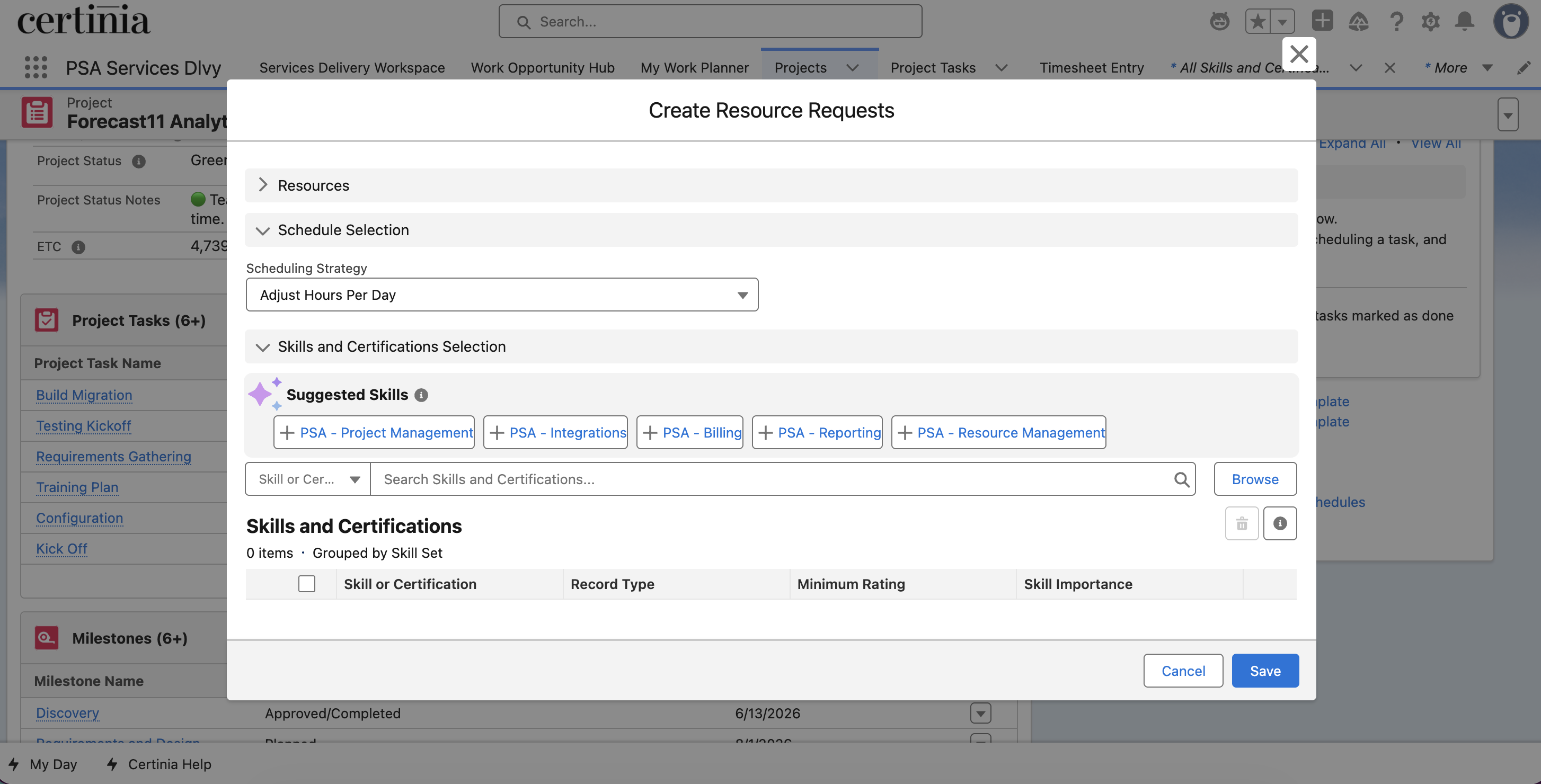
Task: Click the info button next to trash
Action: click(1280, 524)
